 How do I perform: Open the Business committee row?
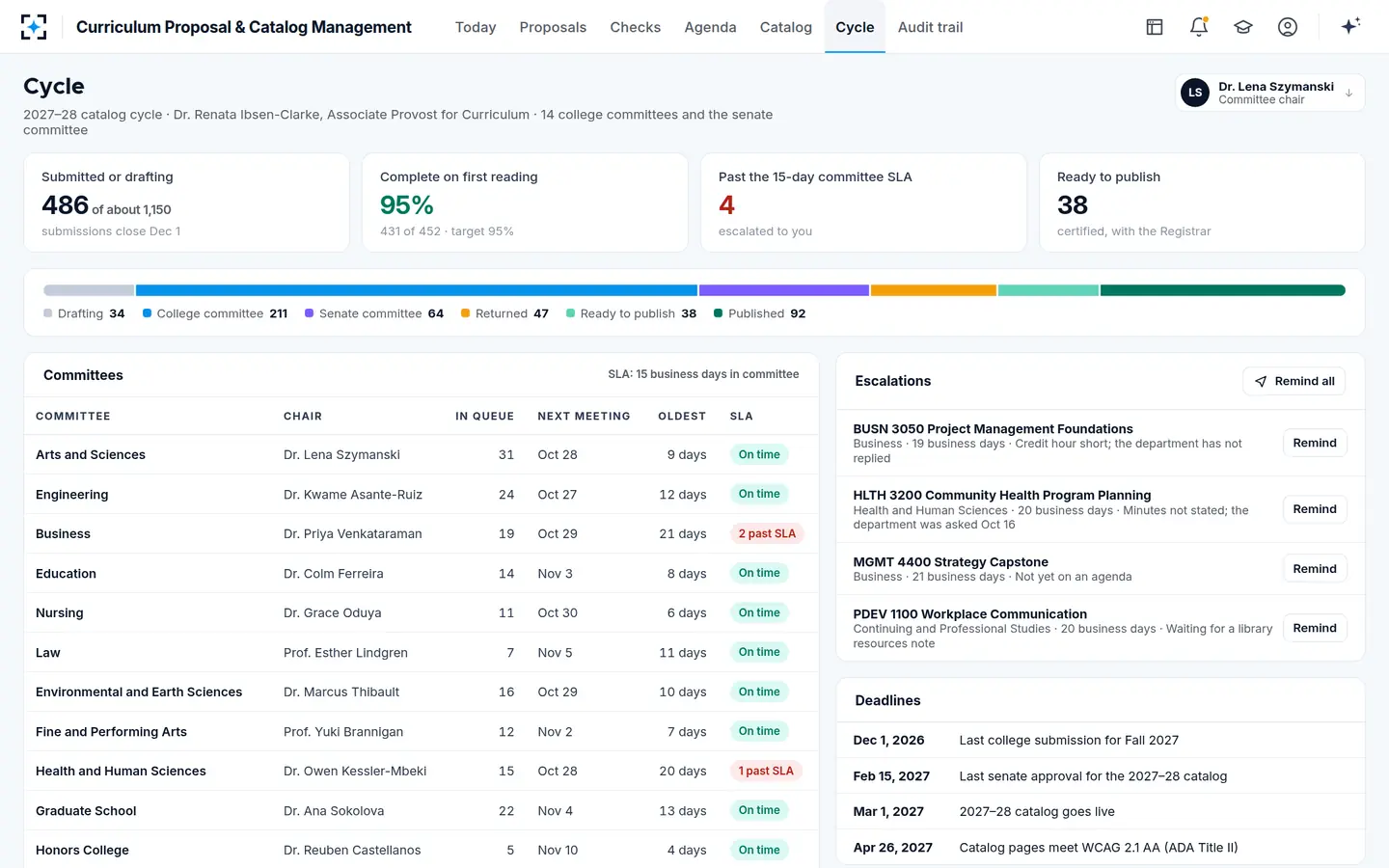click(x=422, y=533)
